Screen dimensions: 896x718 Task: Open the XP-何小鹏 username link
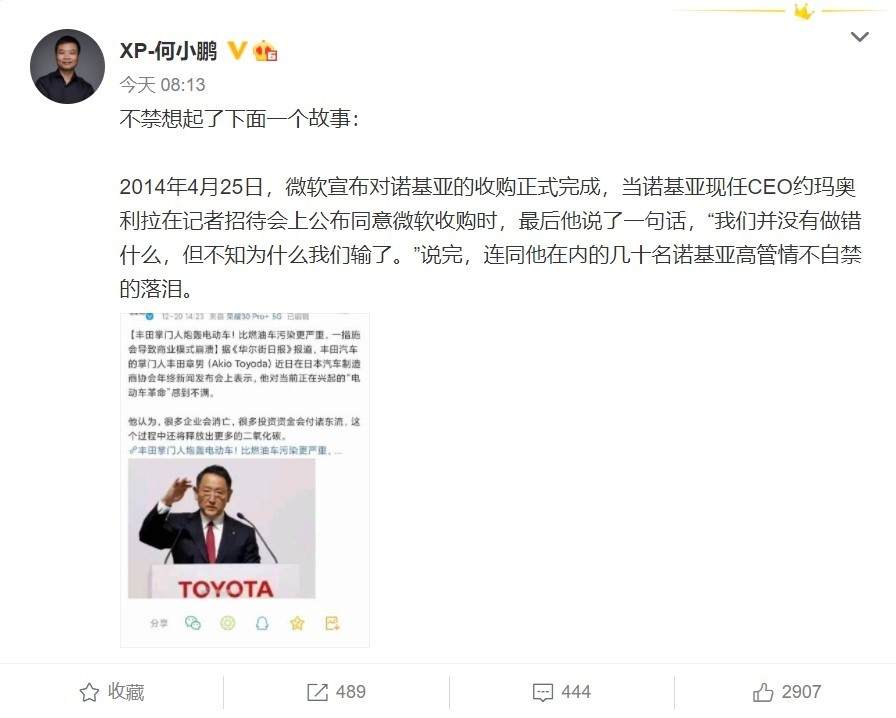coord(169,51)
